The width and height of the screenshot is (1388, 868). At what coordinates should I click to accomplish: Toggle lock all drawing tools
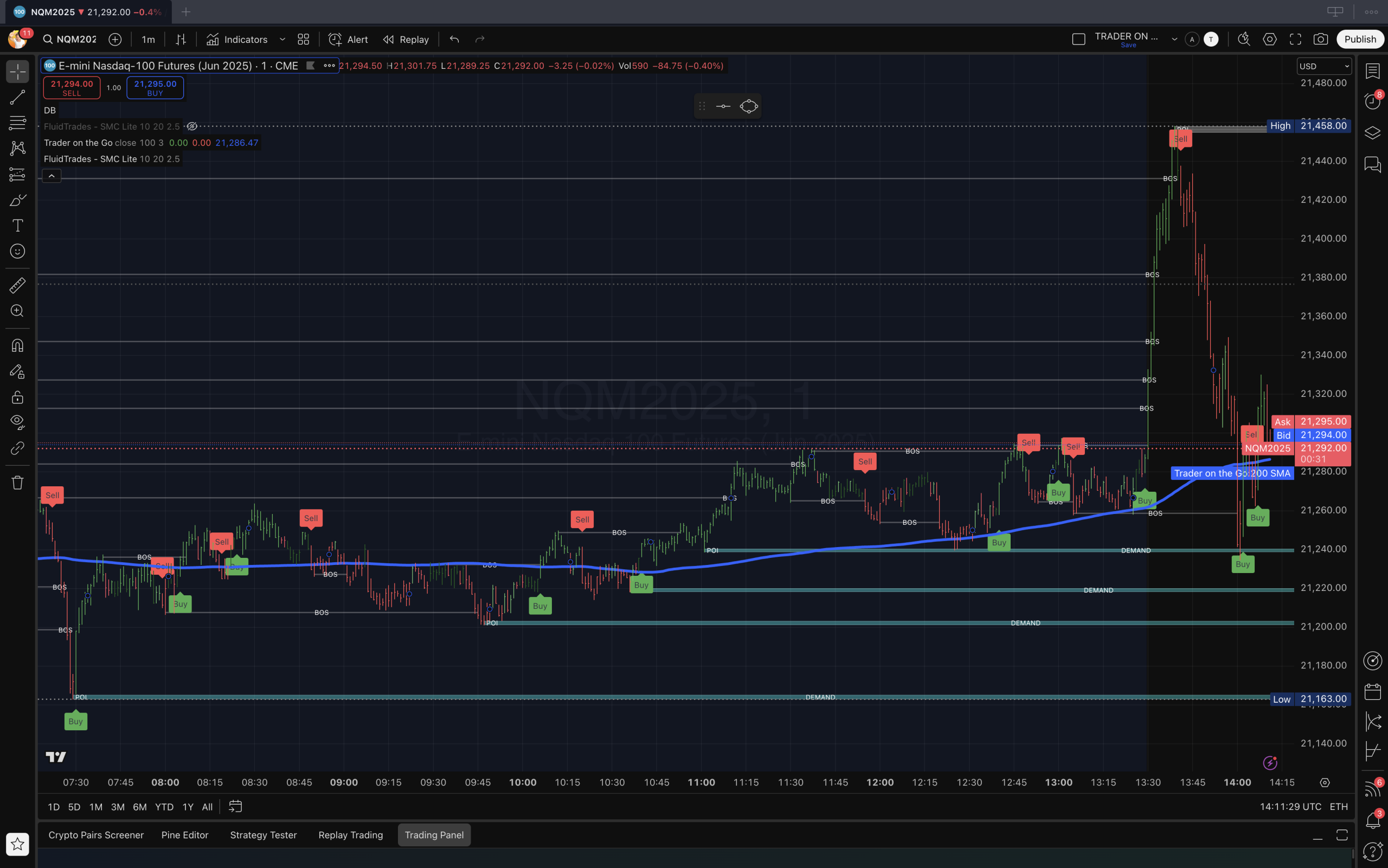coord(17,397)
